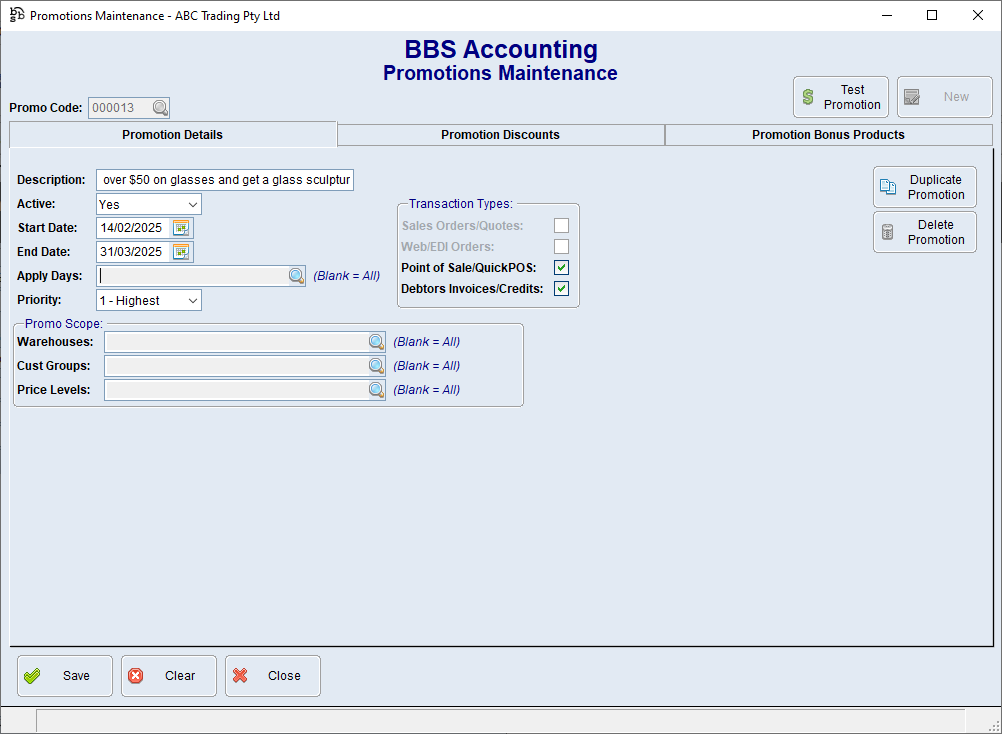Click into the Description text field

225,180
